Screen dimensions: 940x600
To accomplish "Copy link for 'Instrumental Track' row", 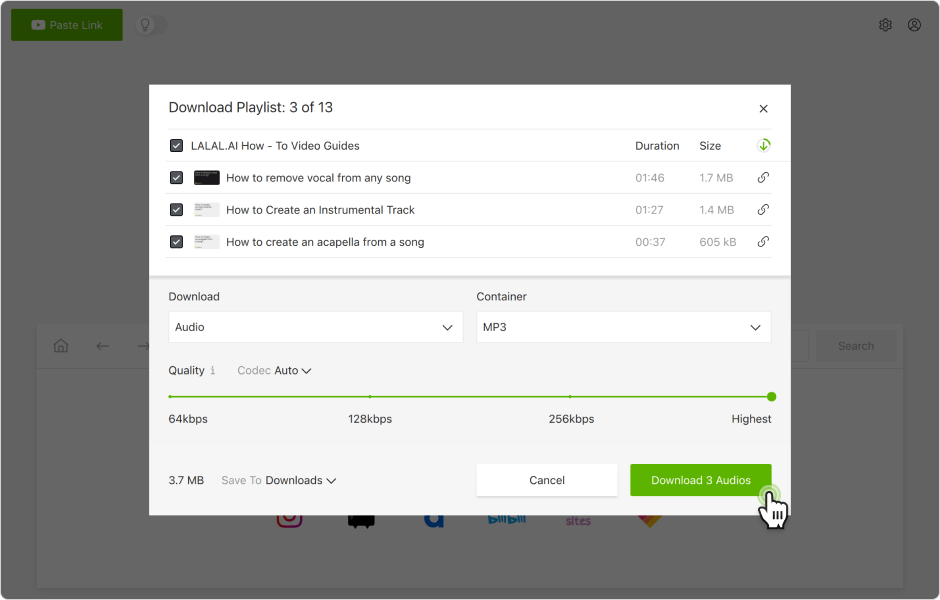I will tap(763, 210).
